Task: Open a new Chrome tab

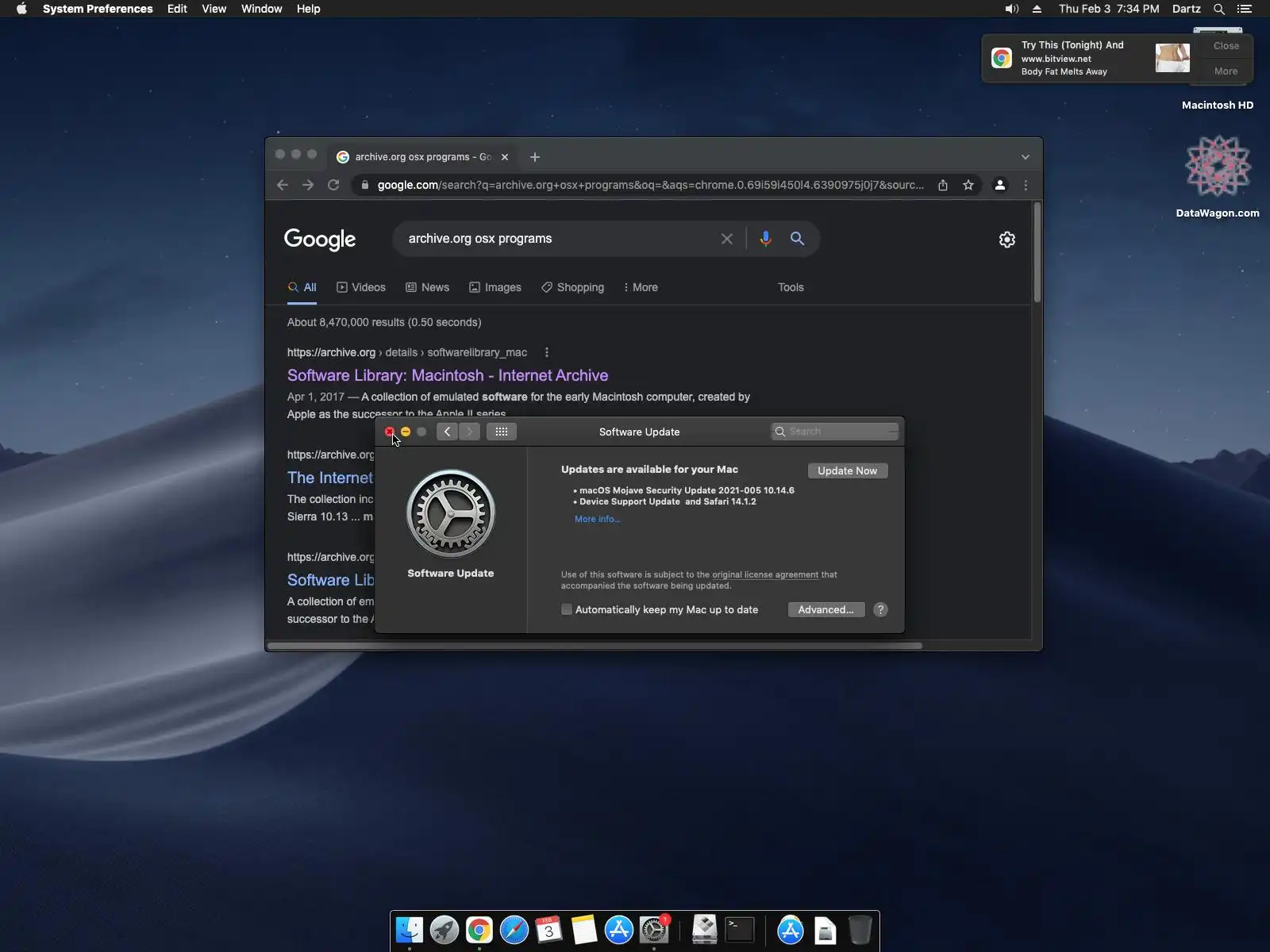Action: 535,157
